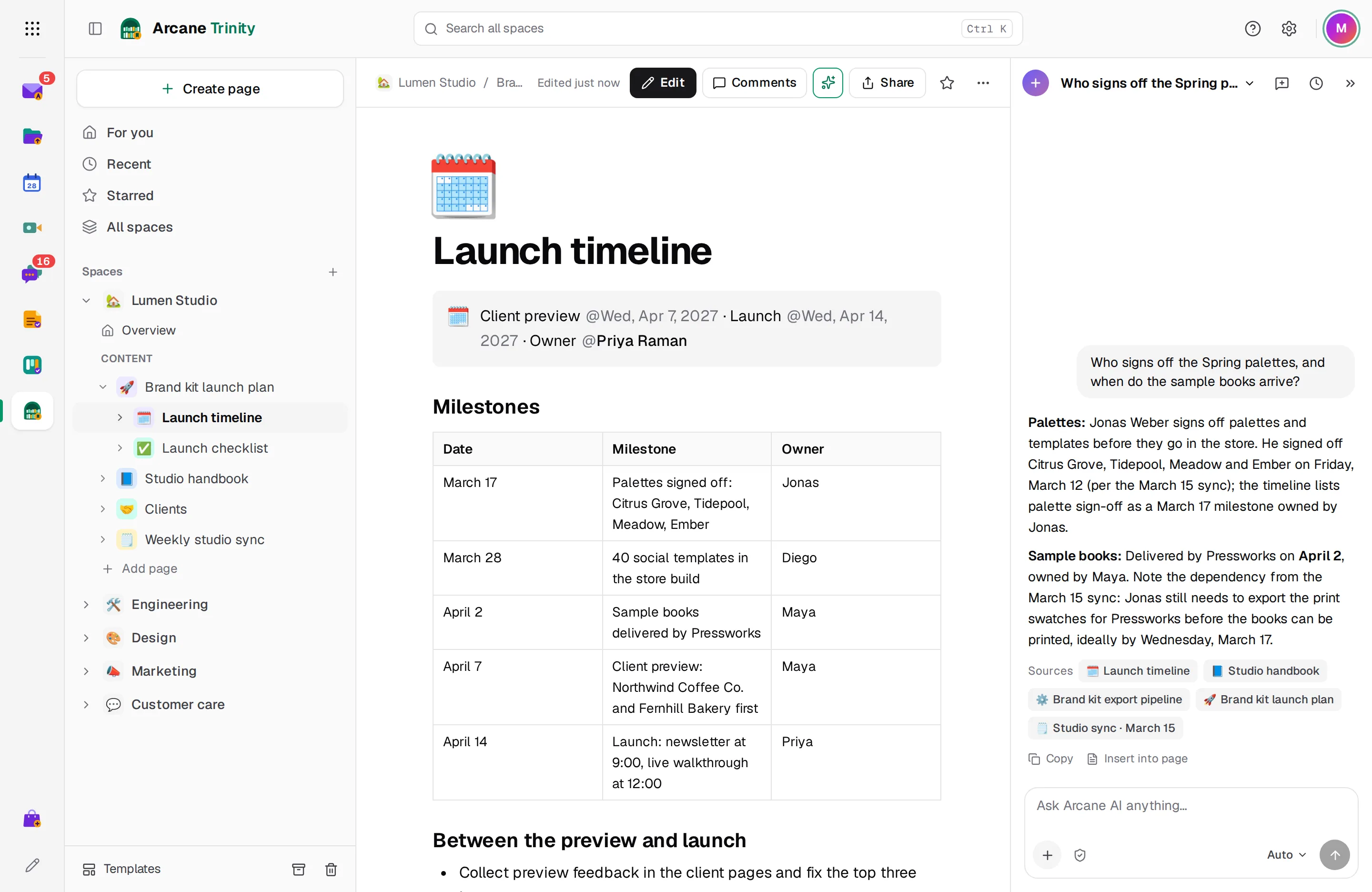Viewport: 1372px width, 892px height.
Task: Expand the Customer care space
Action: 86,705
